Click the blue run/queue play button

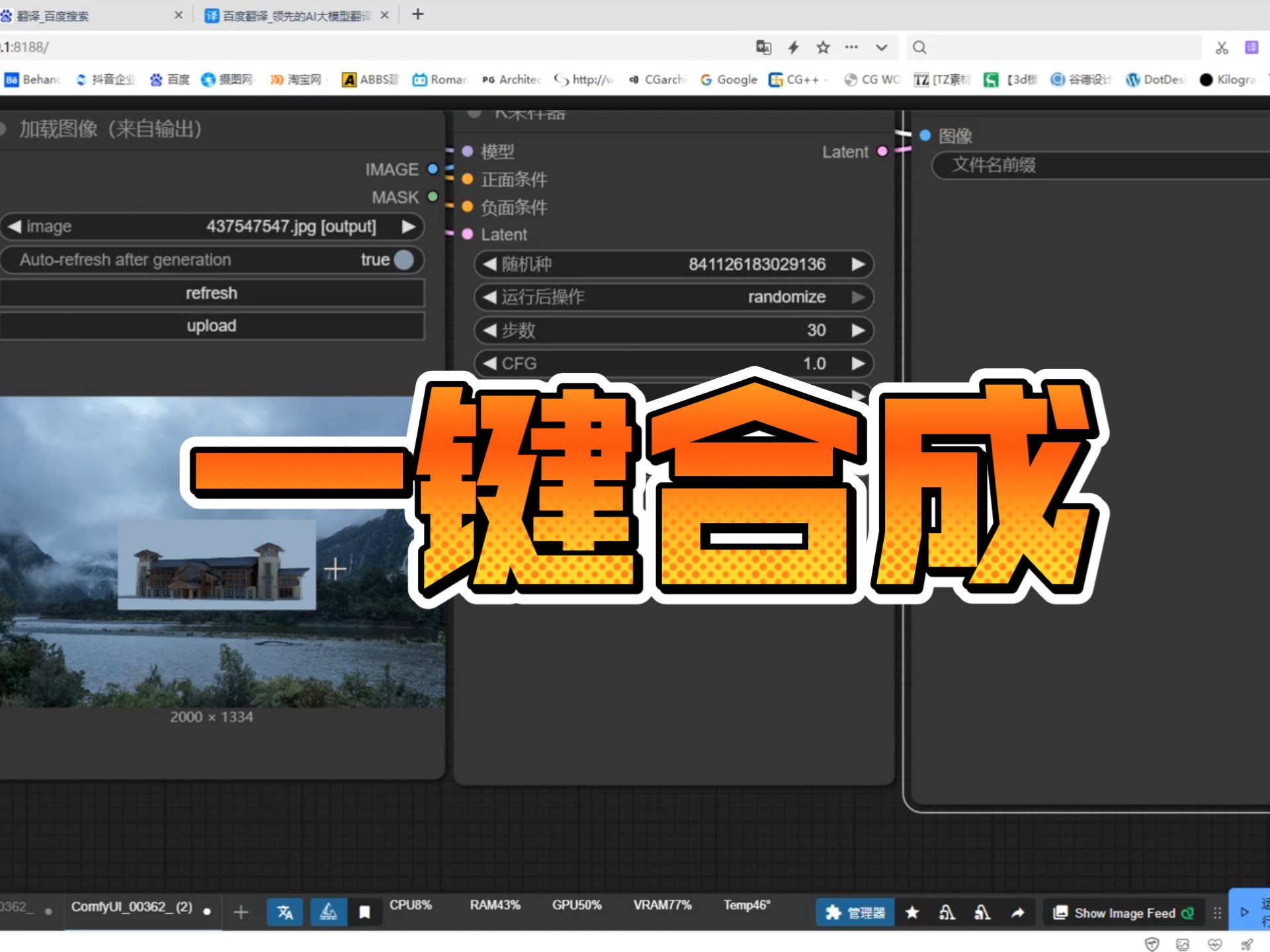point(1244,912)
